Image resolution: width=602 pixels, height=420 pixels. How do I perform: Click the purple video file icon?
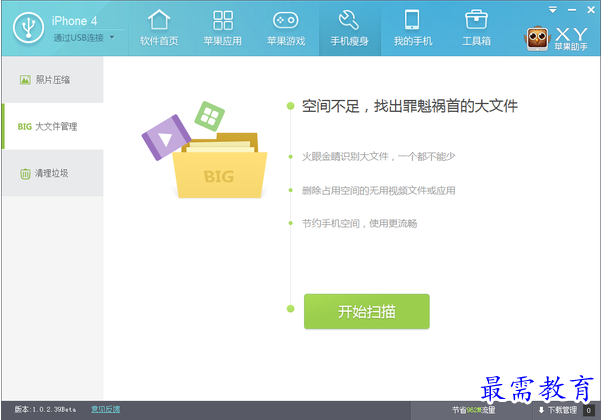pos(167,137)
